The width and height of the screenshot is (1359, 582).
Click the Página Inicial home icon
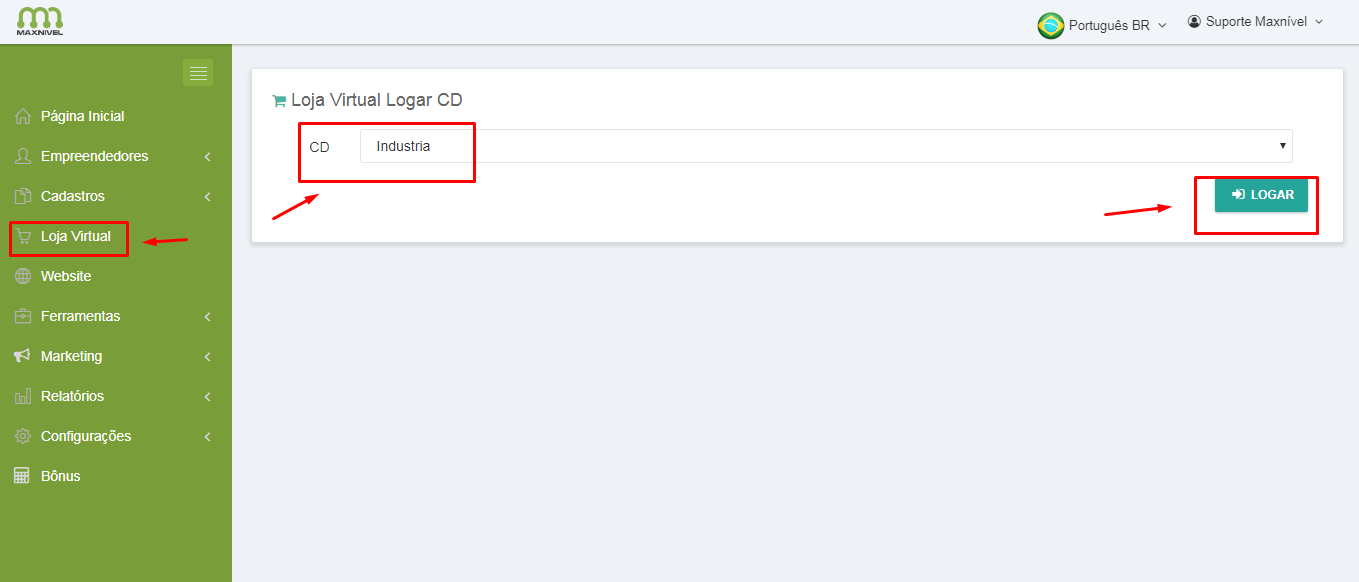click(x=23, y=117)
